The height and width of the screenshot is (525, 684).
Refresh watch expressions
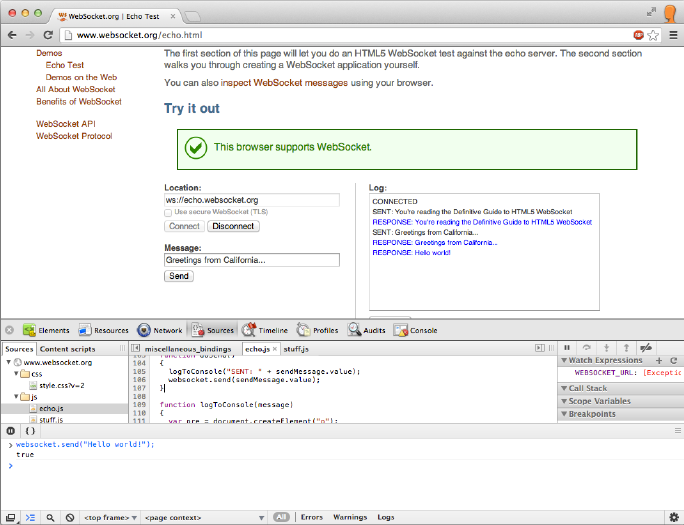tap(674, 360)
